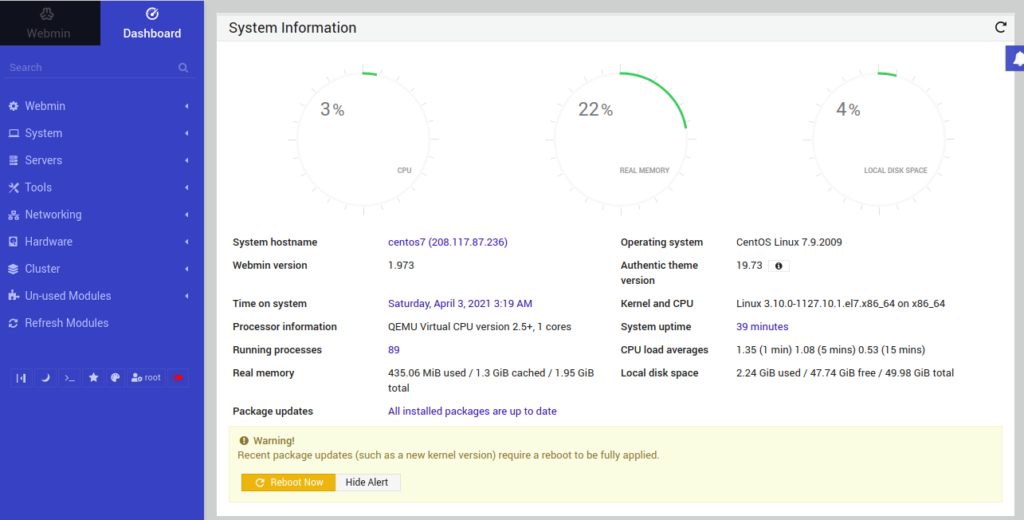The height and width of the screenshot is (520, 1024).
Task: Click the Operating system label
Action: point(662,242)
